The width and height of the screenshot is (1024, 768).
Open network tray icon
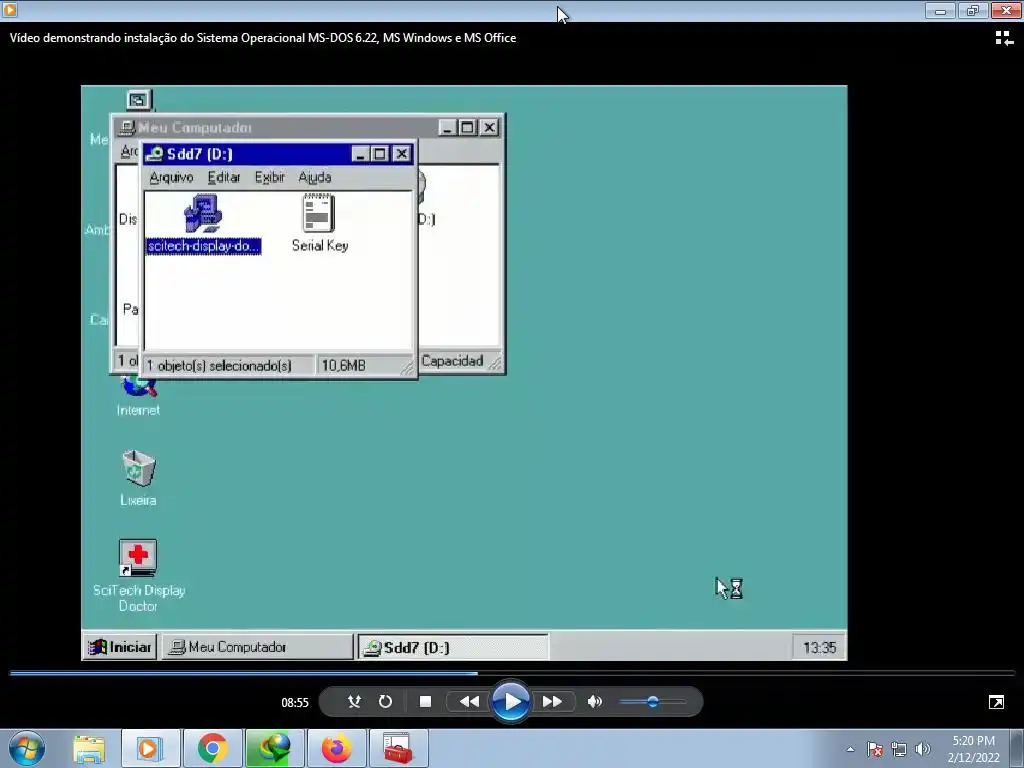[899, 749]
